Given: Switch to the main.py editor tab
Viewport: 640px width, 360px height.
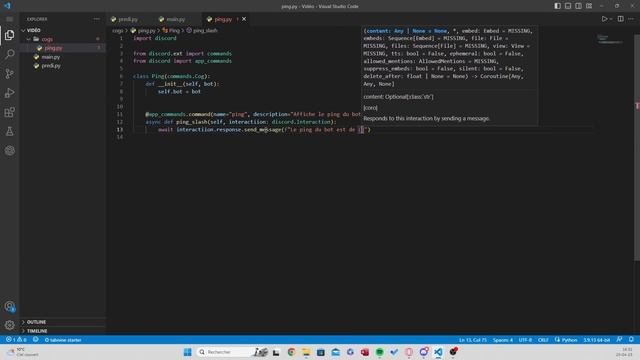Looking at the screenshot, I should point(176,19).
